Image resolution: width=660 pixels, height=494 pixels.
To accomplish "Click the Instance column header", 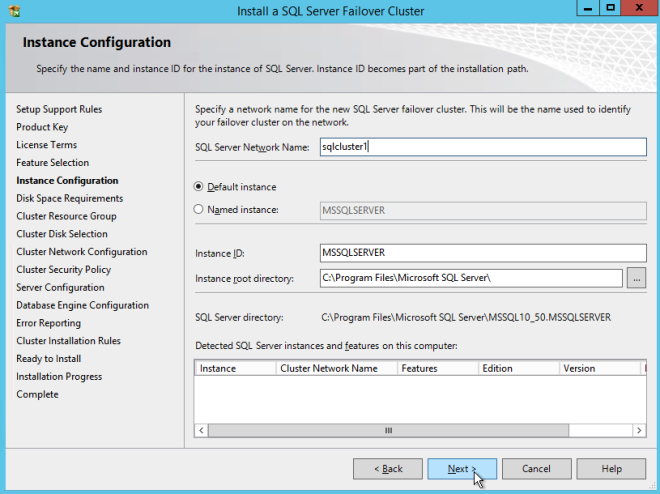I will (x=235, y=368).
